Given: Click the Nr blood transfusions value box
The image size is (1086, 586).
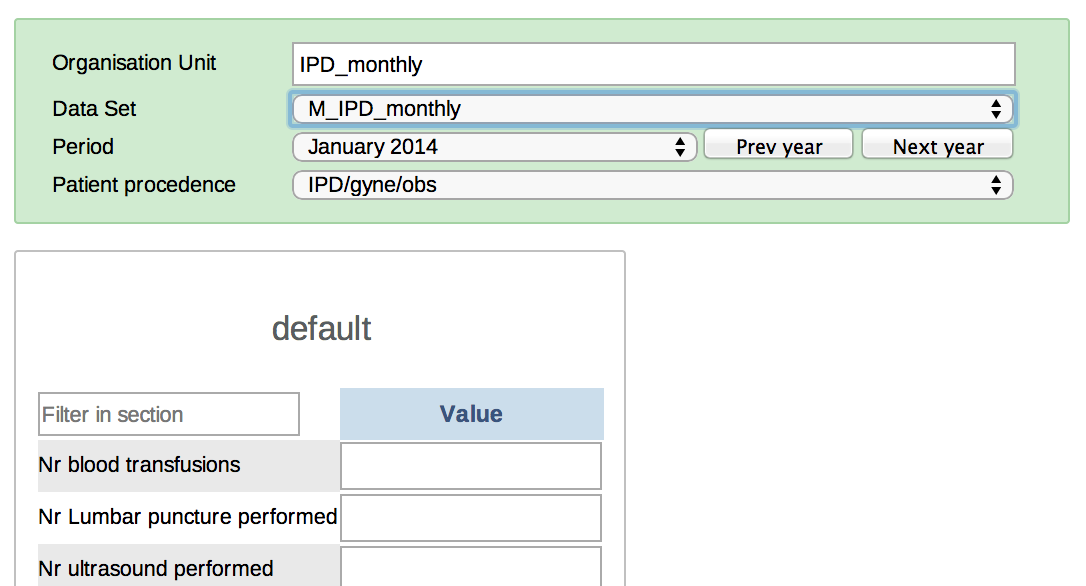Looking at the screenshot, I should 471,466.
